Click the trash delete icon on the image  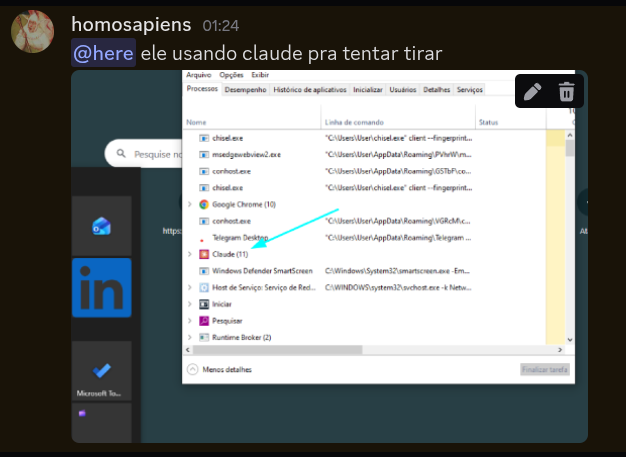pyautogui.click(x=566, y=91)
